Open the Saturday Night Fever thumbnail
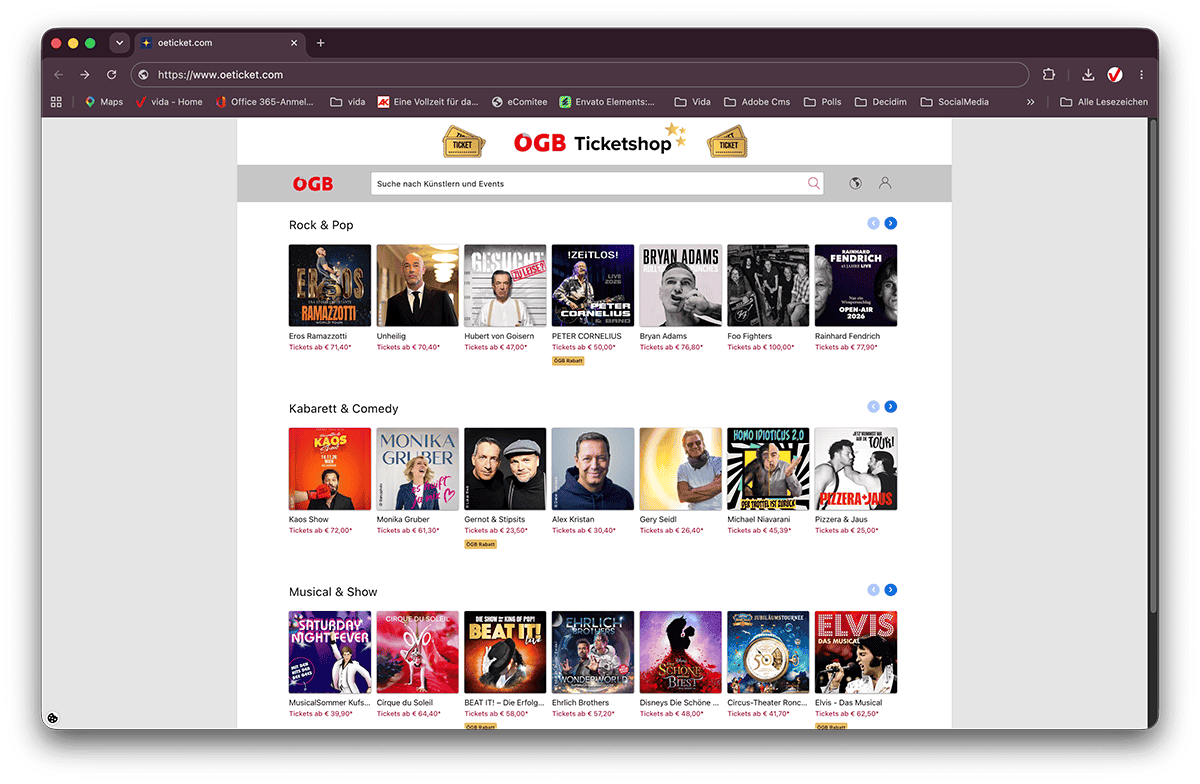The height and width of the screenshot is (784, 1200). (x=330, y=652)
